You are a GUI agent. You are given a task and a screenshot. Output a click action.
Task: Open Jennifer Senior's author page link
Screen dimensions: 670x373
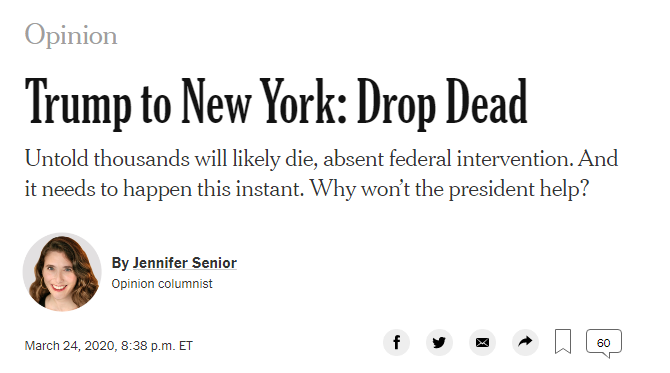click(185, 263)
